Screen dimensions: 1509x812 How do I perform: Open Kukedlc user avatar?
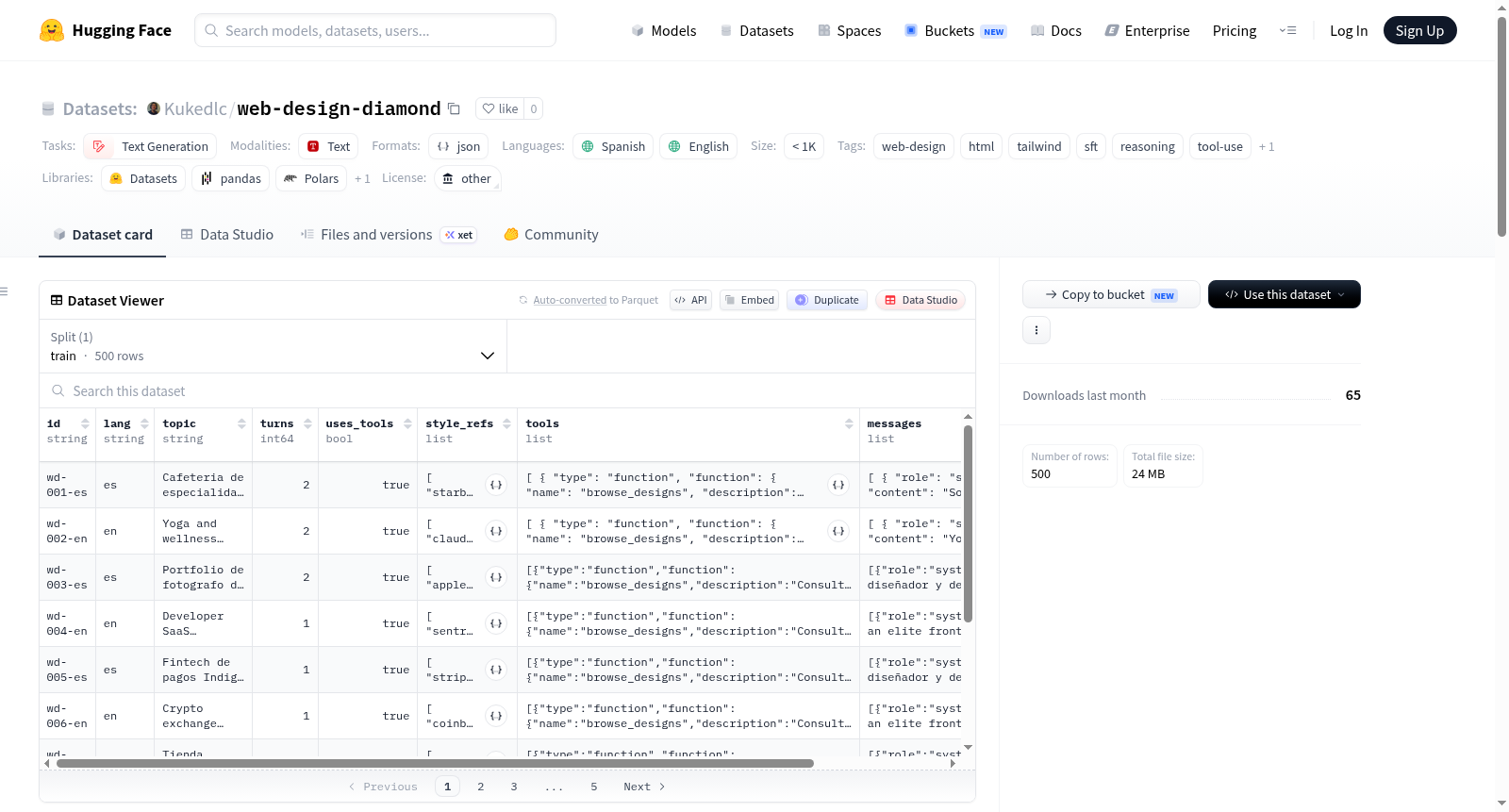154,108
